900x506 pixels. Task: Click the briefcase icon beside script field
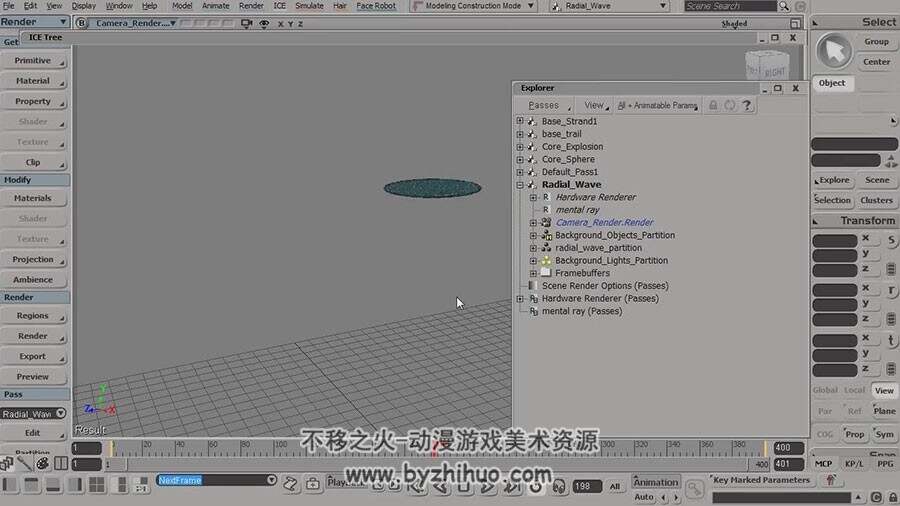click(x=313, y=484)
